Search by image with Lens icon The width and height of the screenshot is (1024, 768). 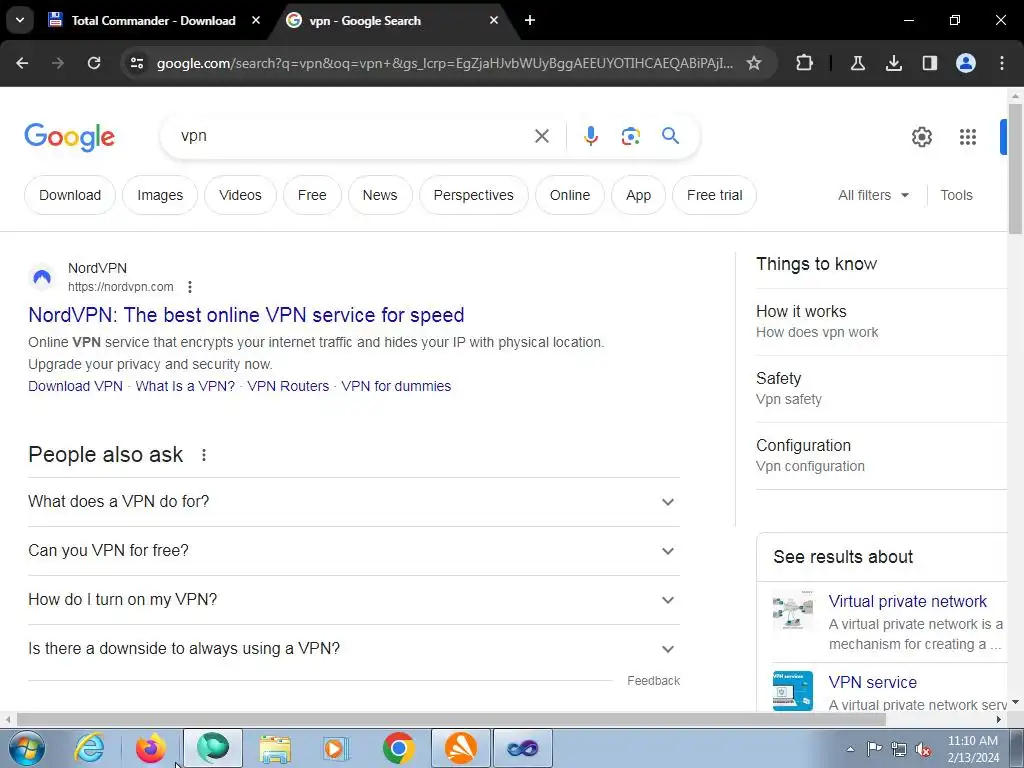coord(630,136)
